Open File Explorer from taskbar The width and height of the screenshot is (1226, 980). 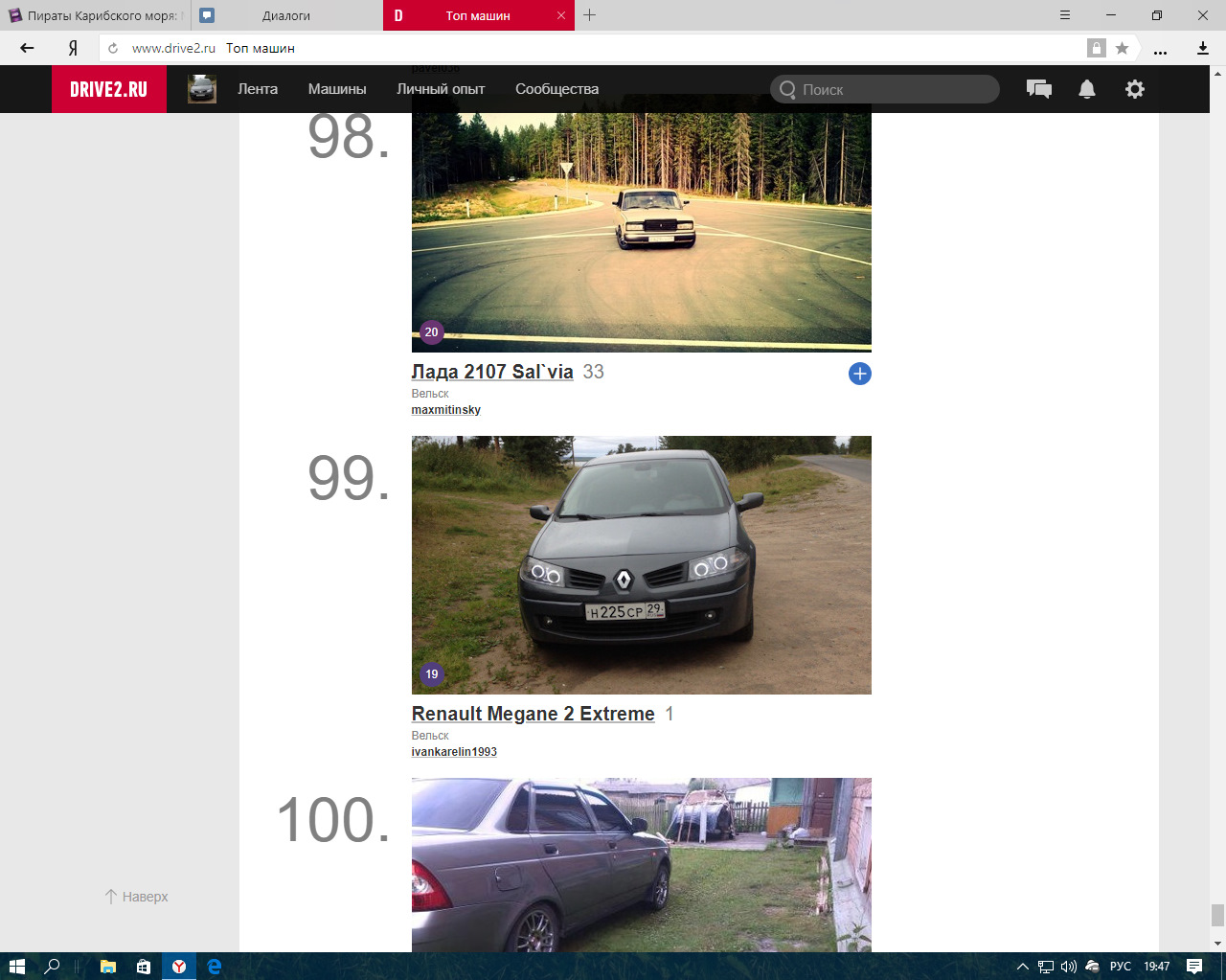(108, 966)
